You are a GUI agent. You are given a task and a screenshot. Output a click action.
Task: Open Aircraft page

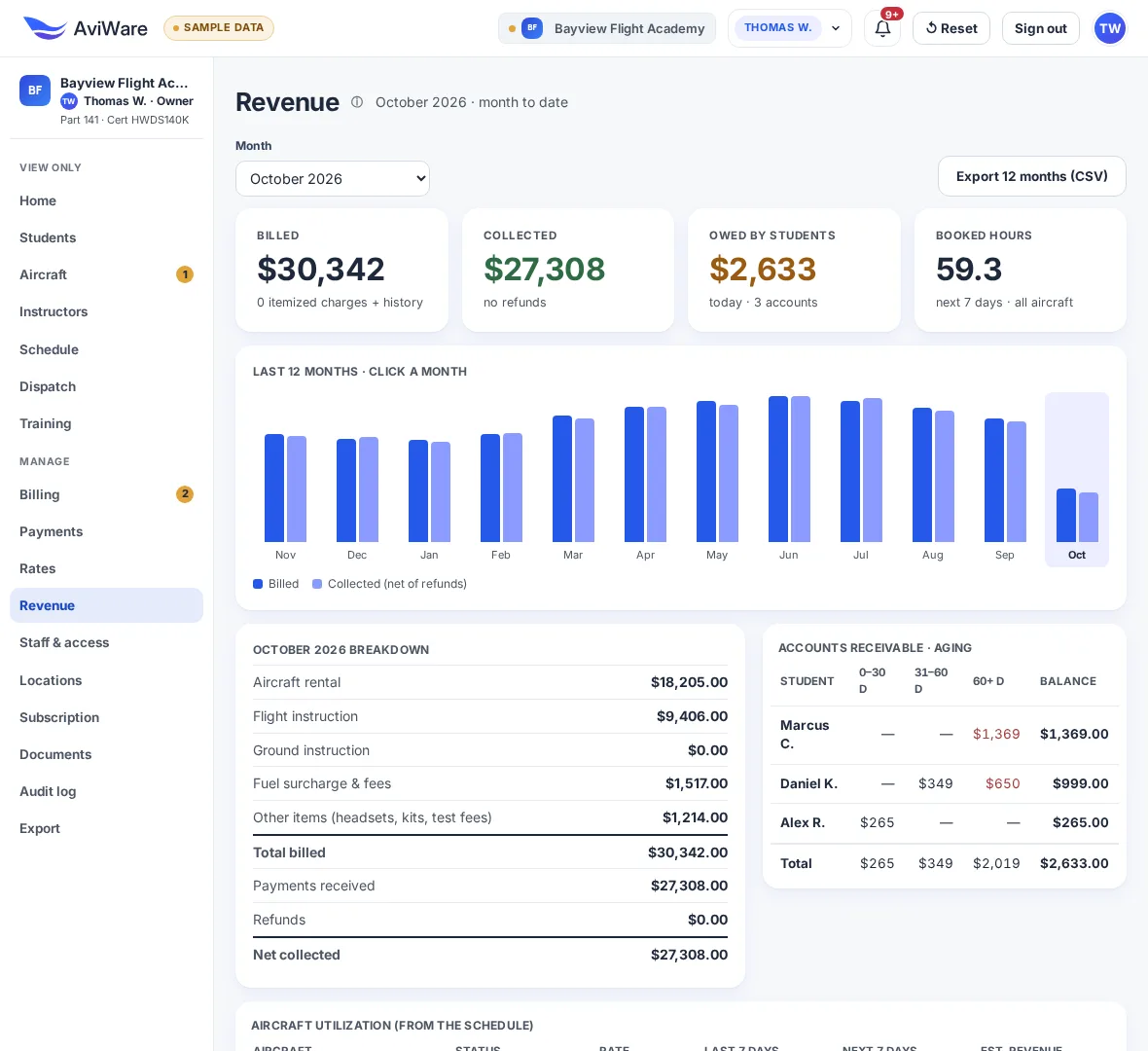click(x=106, y=274)
